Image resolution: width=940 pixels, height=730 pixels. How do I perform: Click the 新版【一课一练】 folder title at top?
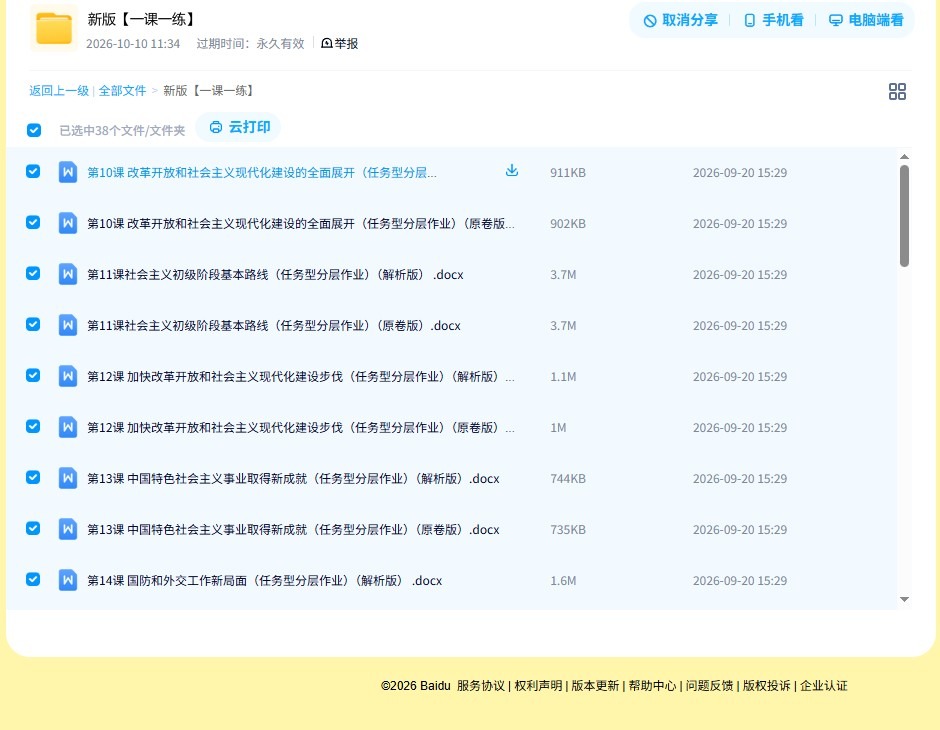[143, 19]
